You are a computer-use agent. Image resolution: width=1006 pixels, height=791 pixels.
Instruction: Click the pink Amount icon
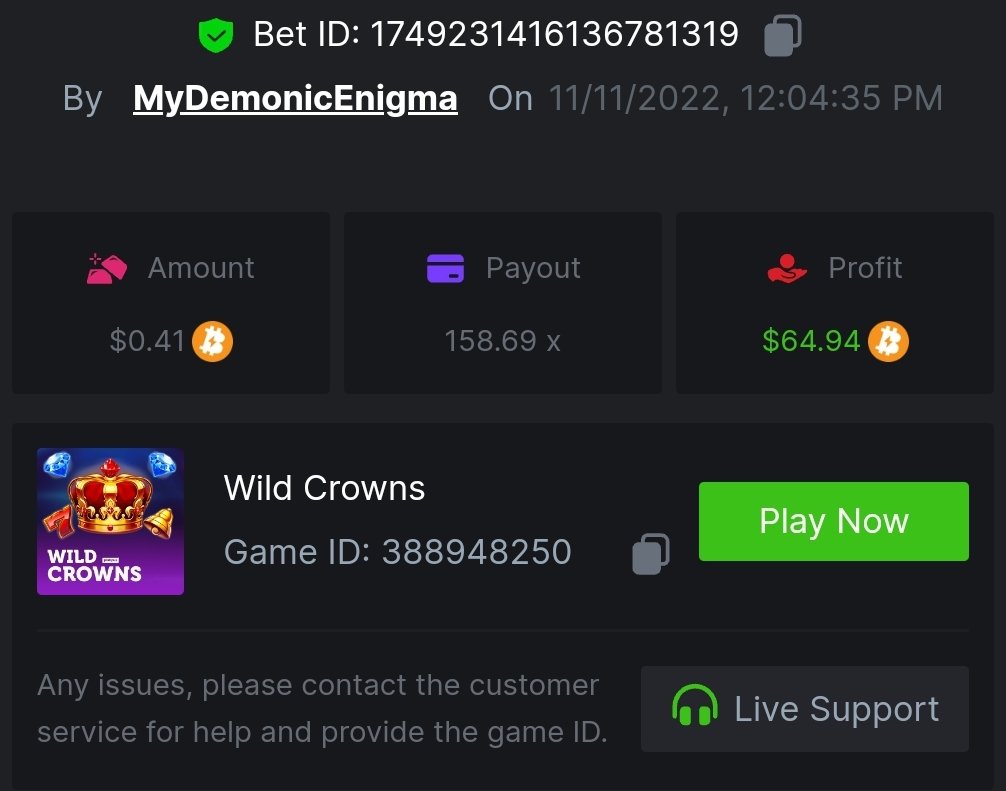pos(107,269)
